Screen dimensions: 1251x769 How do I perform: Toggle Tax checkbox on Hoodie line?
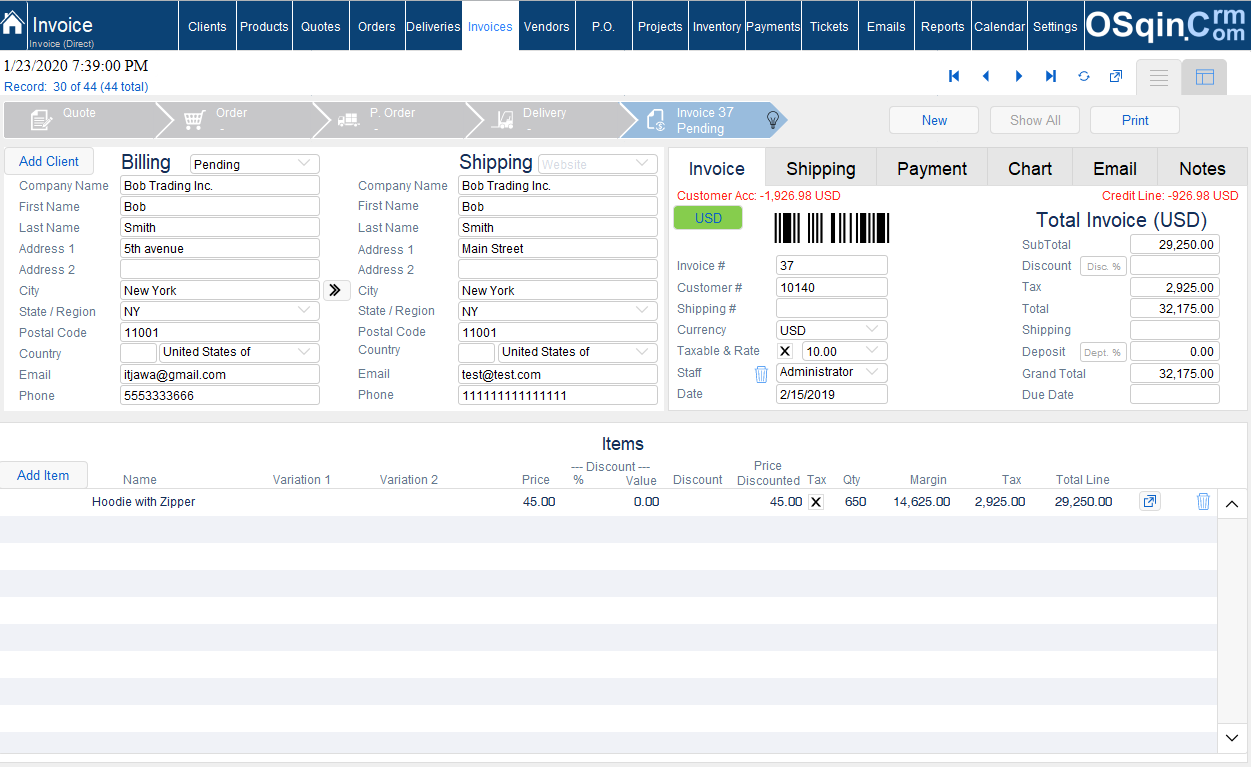tap(816, 502)
